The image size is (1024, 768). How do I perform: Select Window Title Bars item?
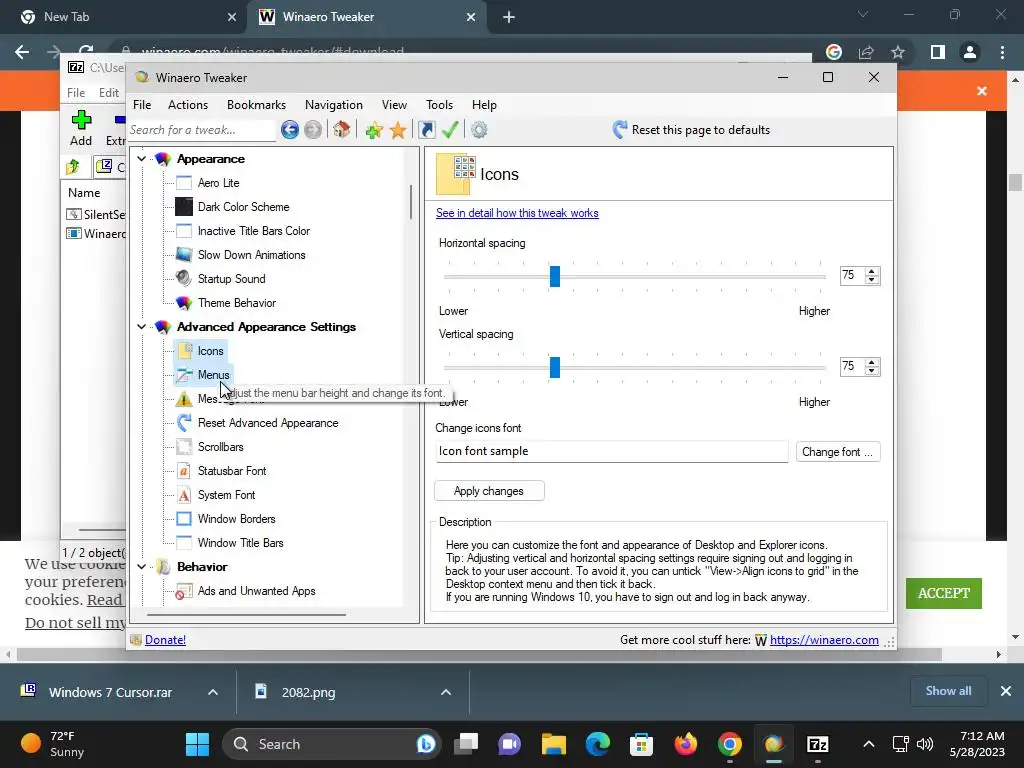point(240,543)
